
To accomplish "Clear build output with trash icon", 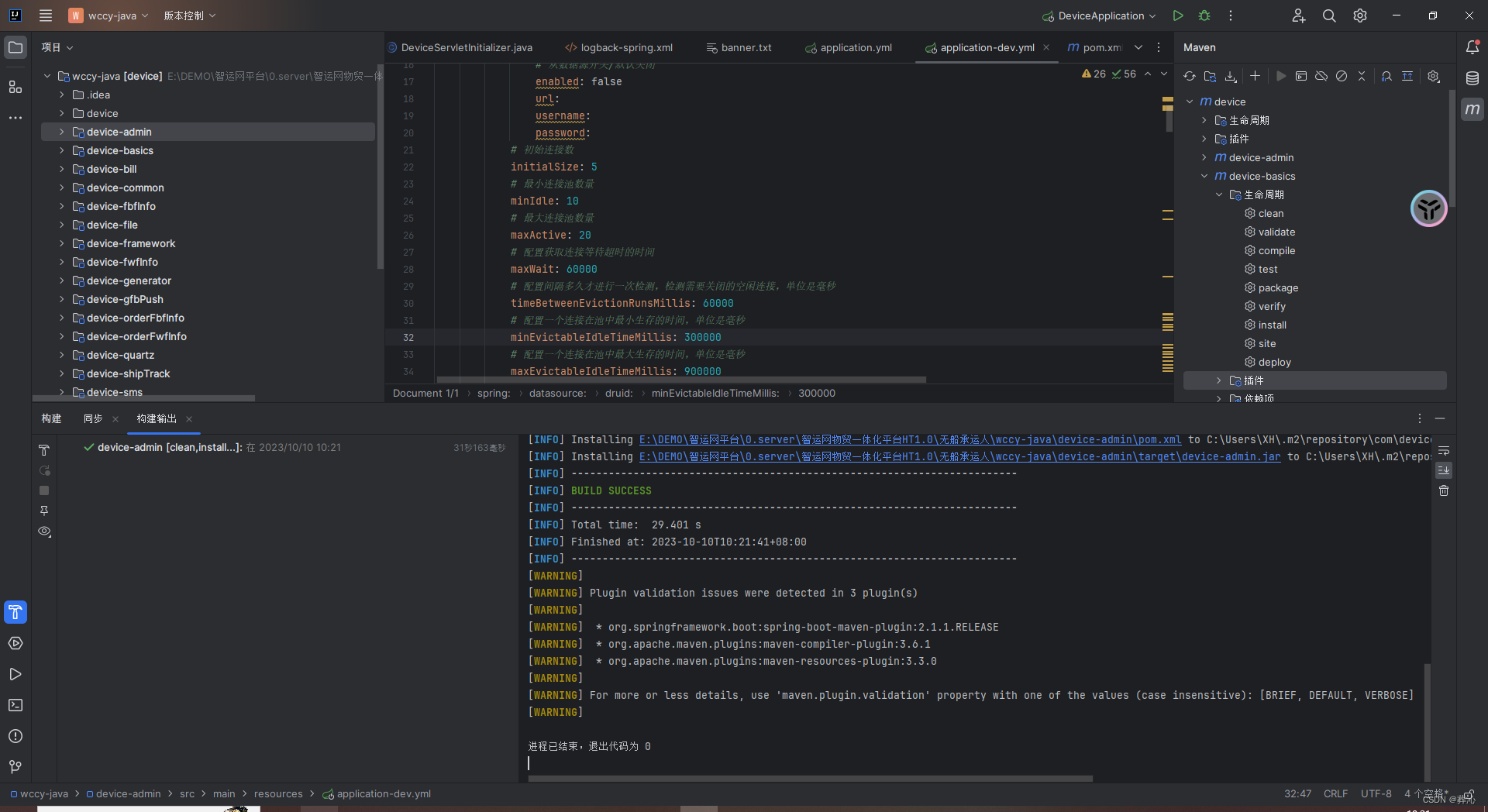I will [1444, 490].
